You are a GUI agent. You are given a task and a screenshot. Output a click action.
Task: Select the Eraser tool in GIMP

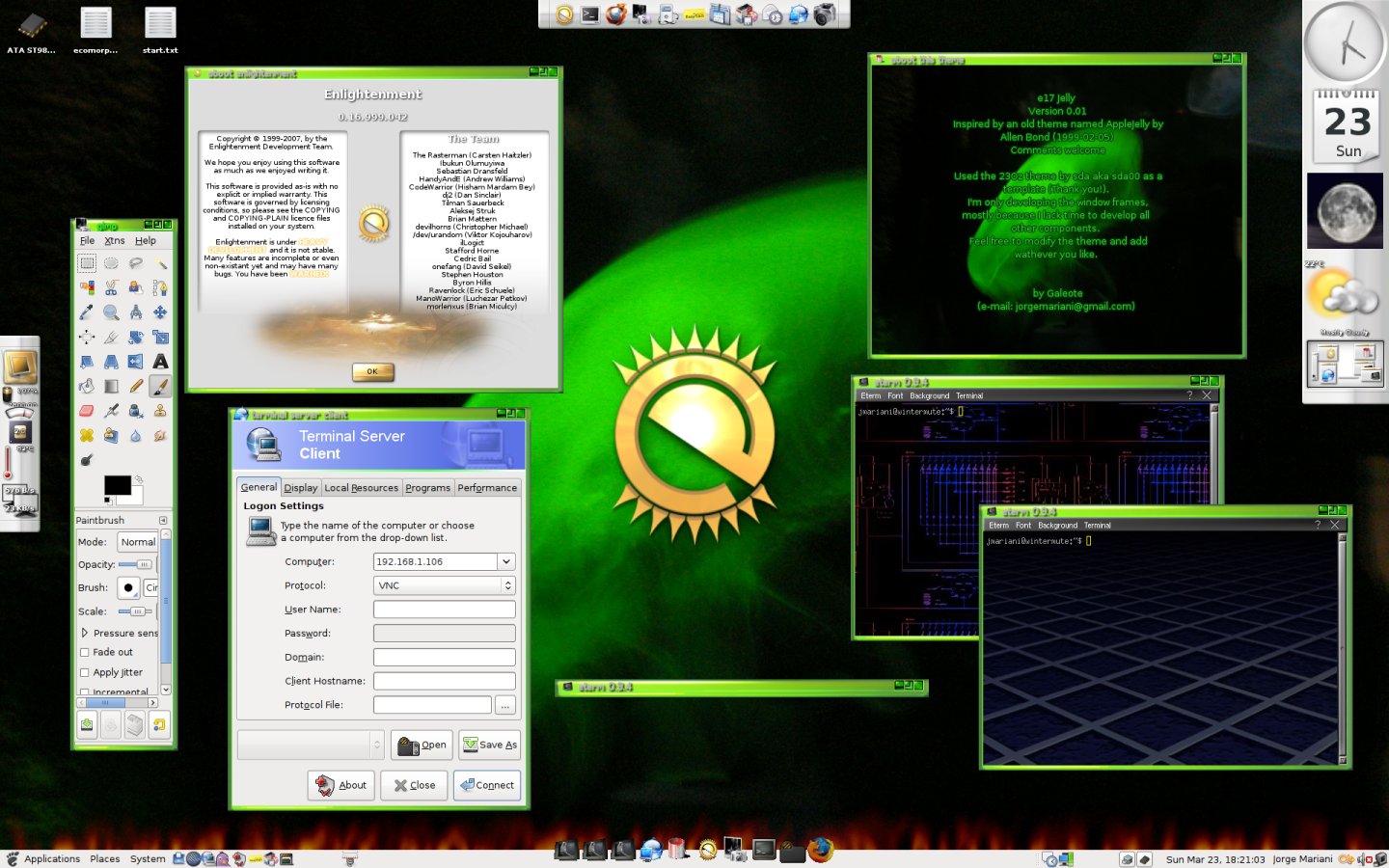click(x=87, y=411)
